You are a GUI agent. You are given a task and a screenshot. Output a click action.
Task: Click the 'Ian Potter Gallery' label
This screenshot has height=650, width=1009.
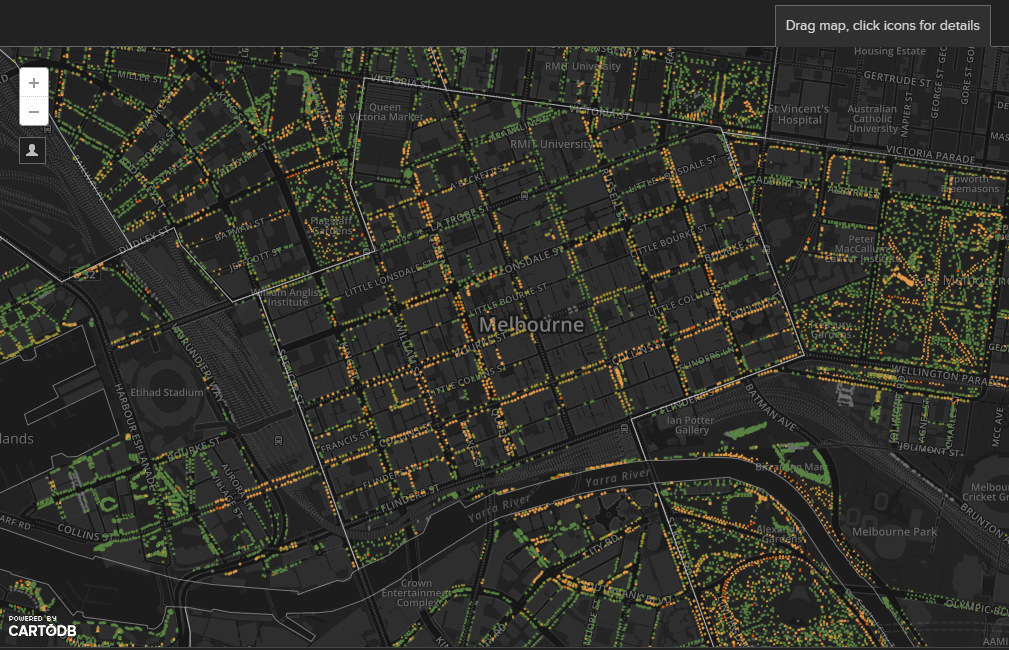tap(690, 425)
